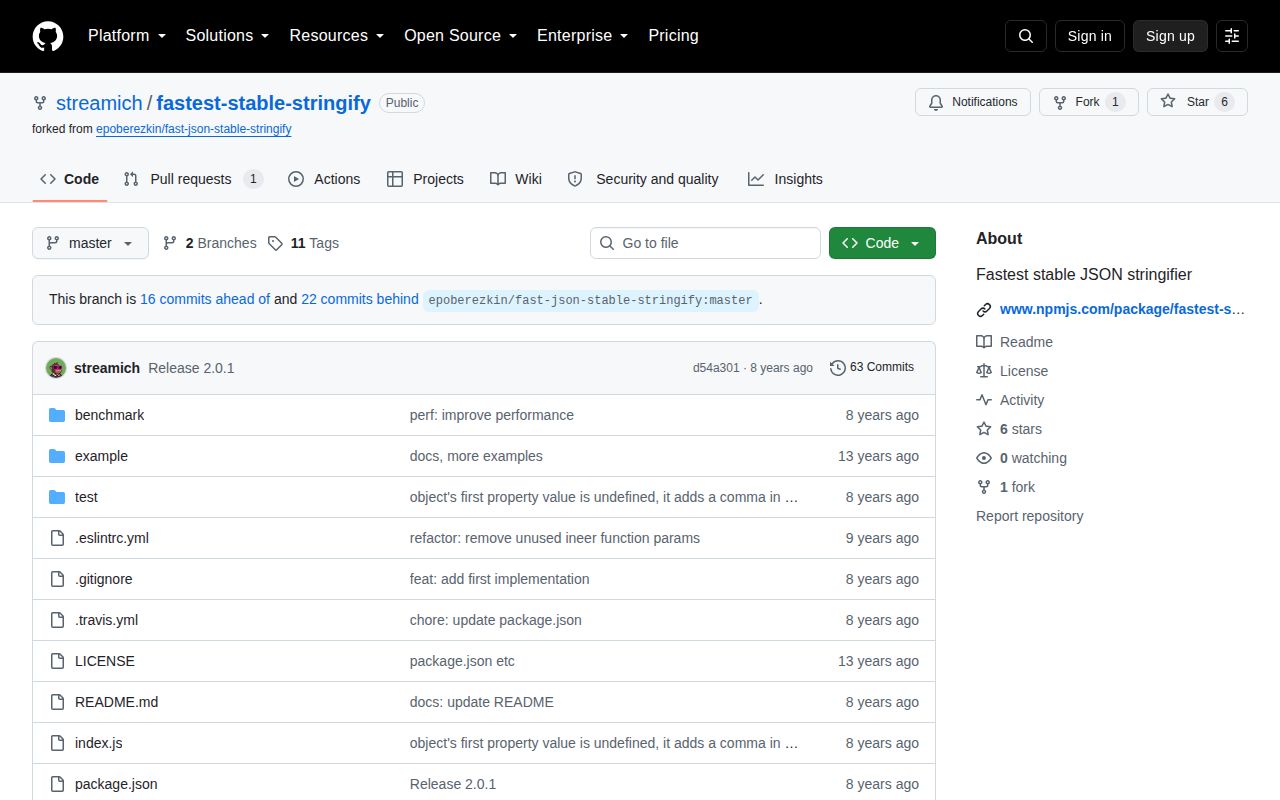Click the package.json file icon
Viewport: 1280px width, 800px height.
[x=57, y=784]
